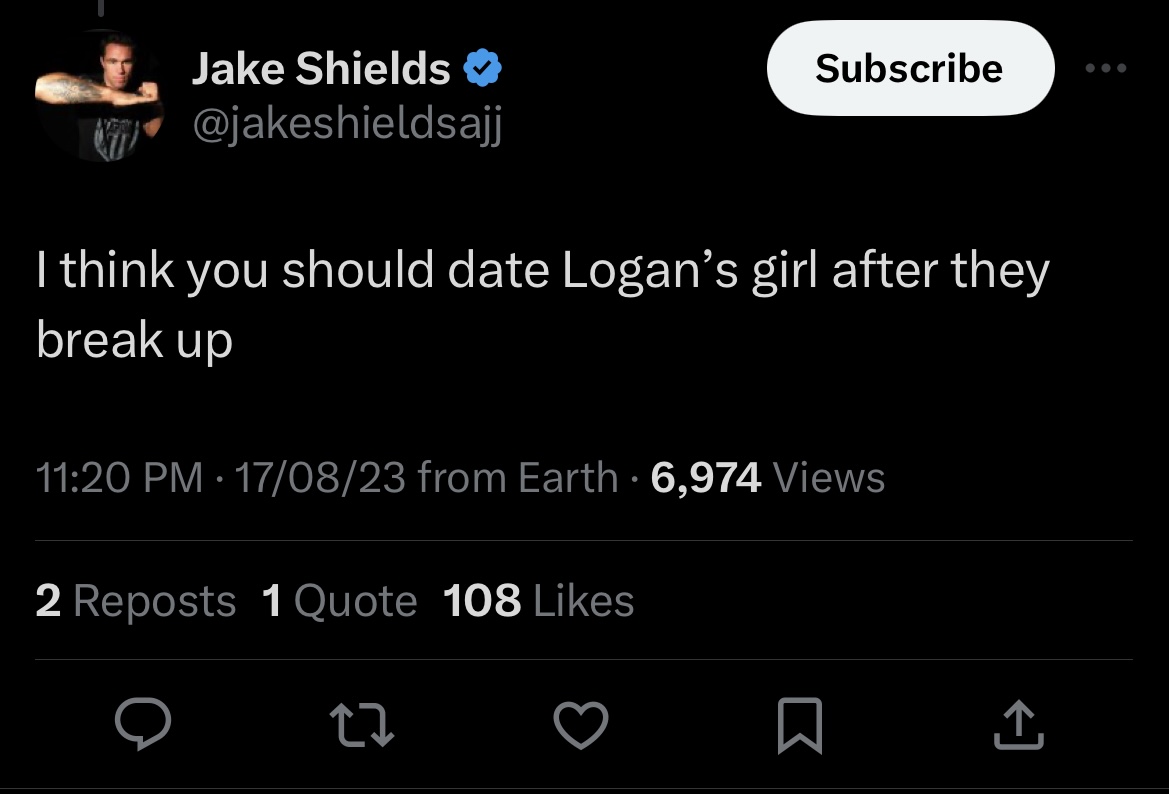This screenshot has height=794, width=1169.
Task: Click the thread connector line above avatar
Action: tap(102, 8)
